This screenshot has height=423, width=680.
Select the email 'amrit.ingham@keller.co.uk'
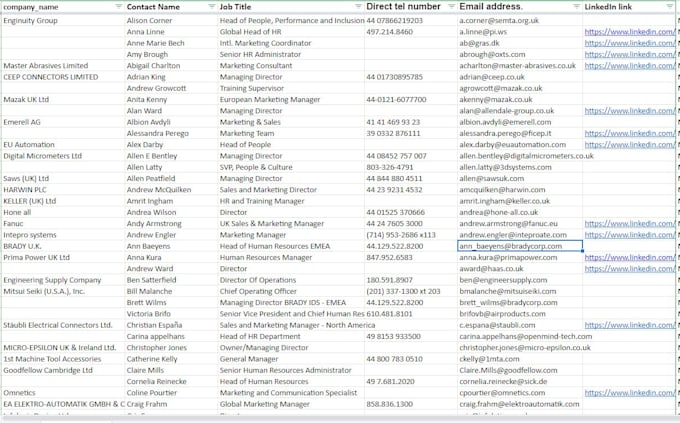pos(520,201)
